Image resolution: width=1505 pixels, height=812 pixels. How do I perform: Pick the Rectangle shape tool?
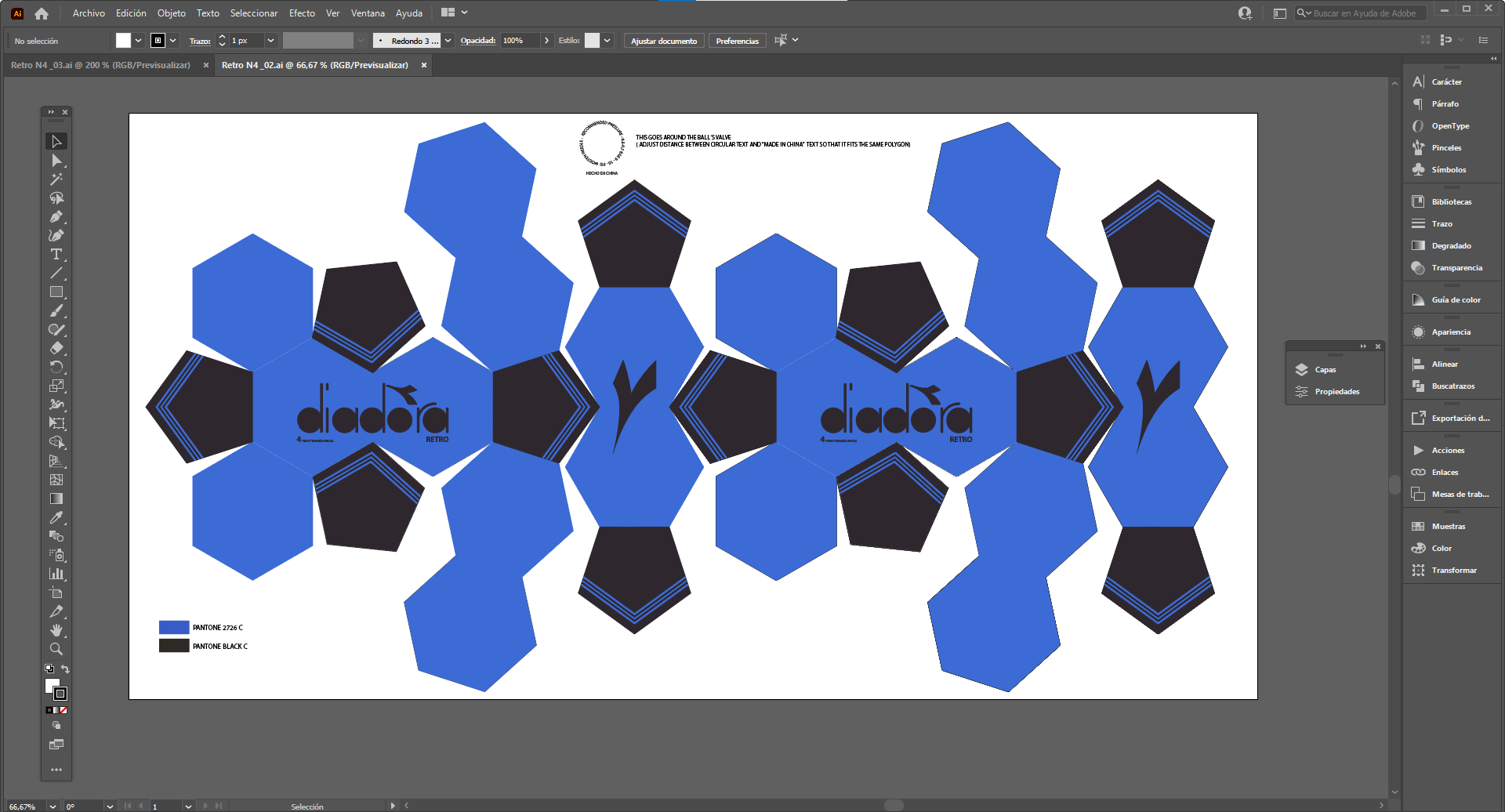[56, 292]
